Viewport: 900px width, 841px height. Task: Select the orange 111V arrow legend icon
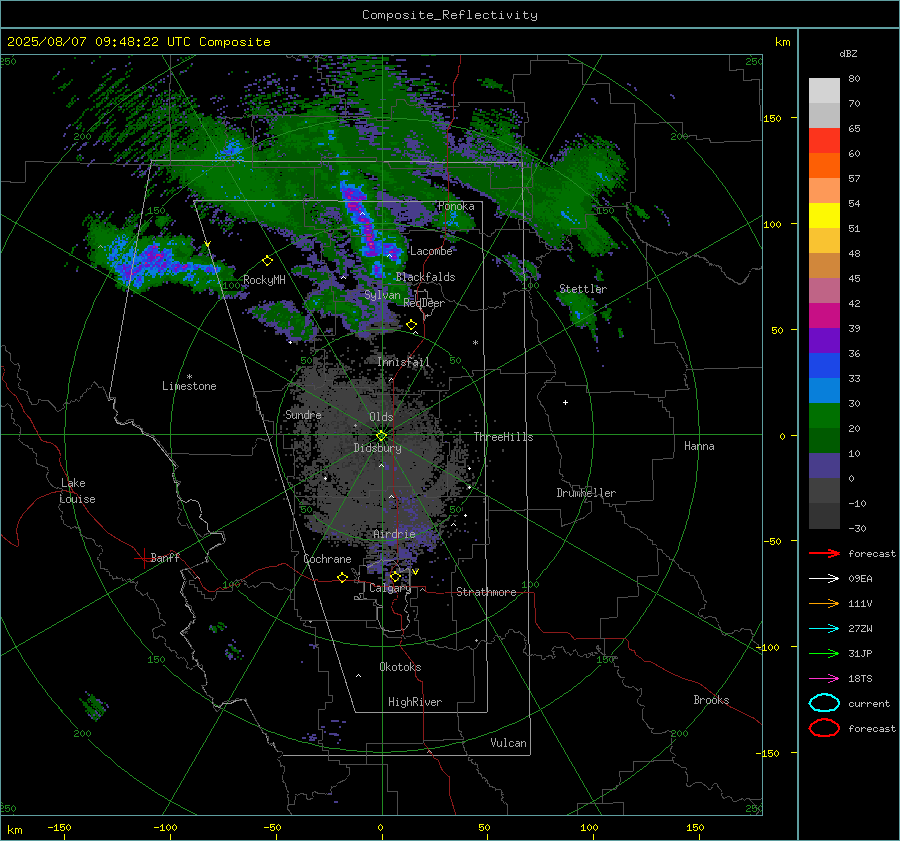point(824,603)
